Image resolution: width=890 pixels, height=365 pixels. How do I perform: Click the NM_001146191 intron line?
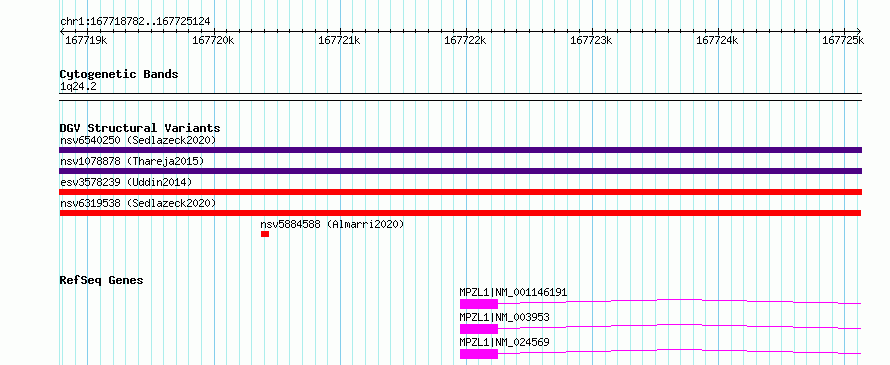(679, 301)
